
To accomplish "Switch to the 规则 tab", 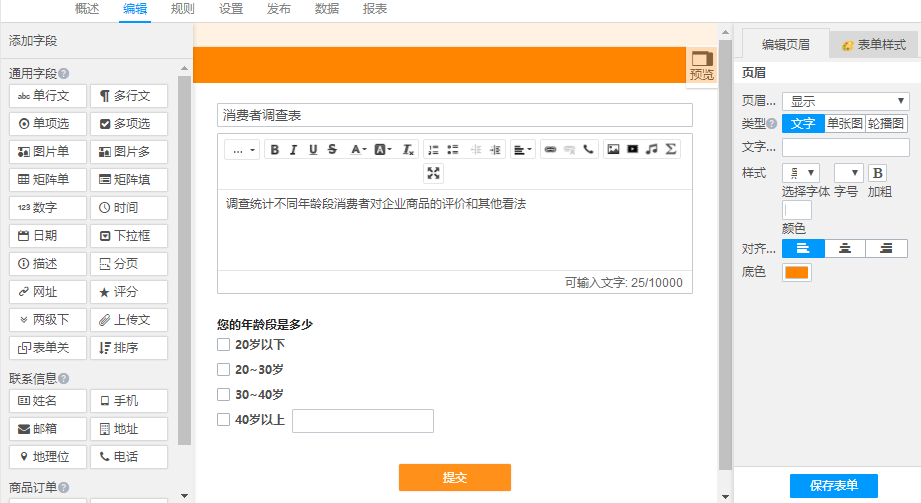I will pos(183,9).
